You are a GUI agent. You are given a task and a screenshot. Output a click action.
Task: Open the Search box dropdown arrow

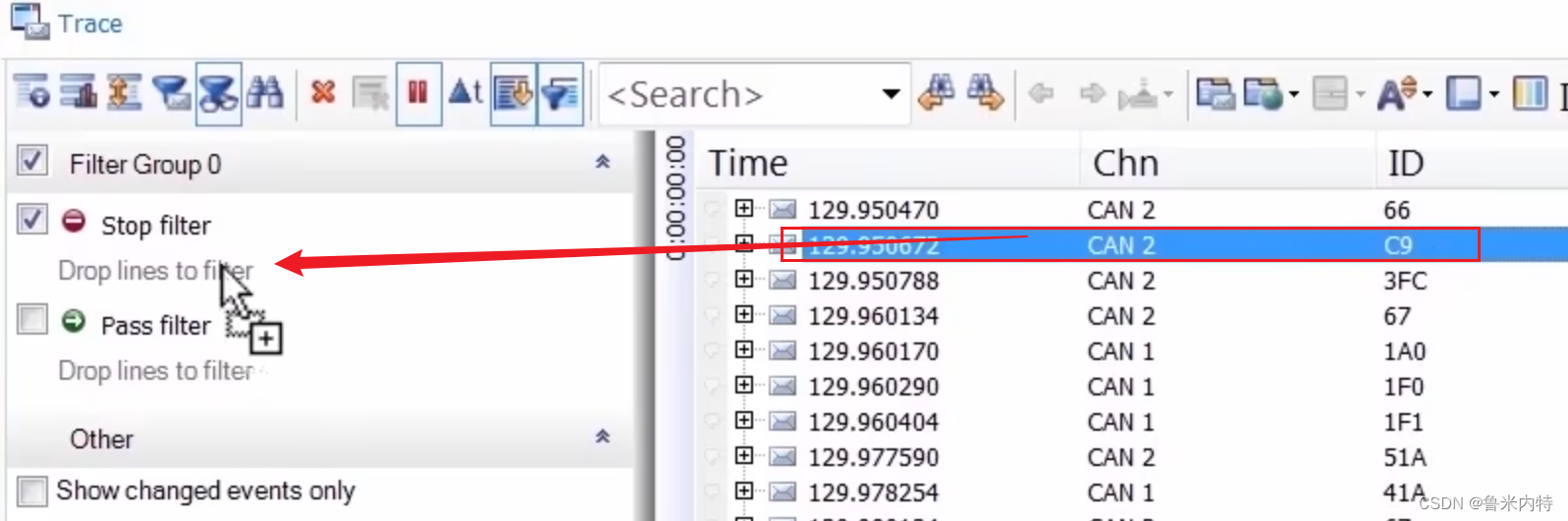(891, 94)
